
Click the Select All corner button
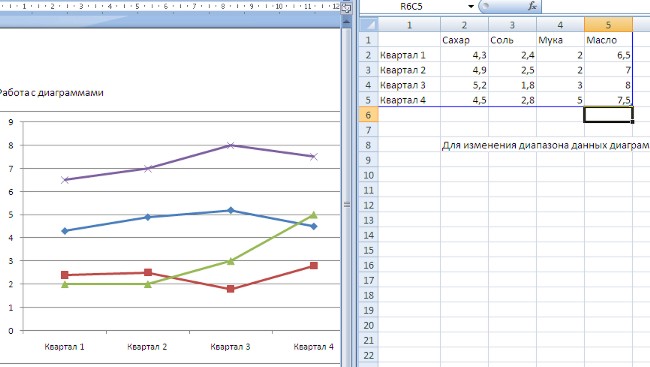[x=369, y=25]
